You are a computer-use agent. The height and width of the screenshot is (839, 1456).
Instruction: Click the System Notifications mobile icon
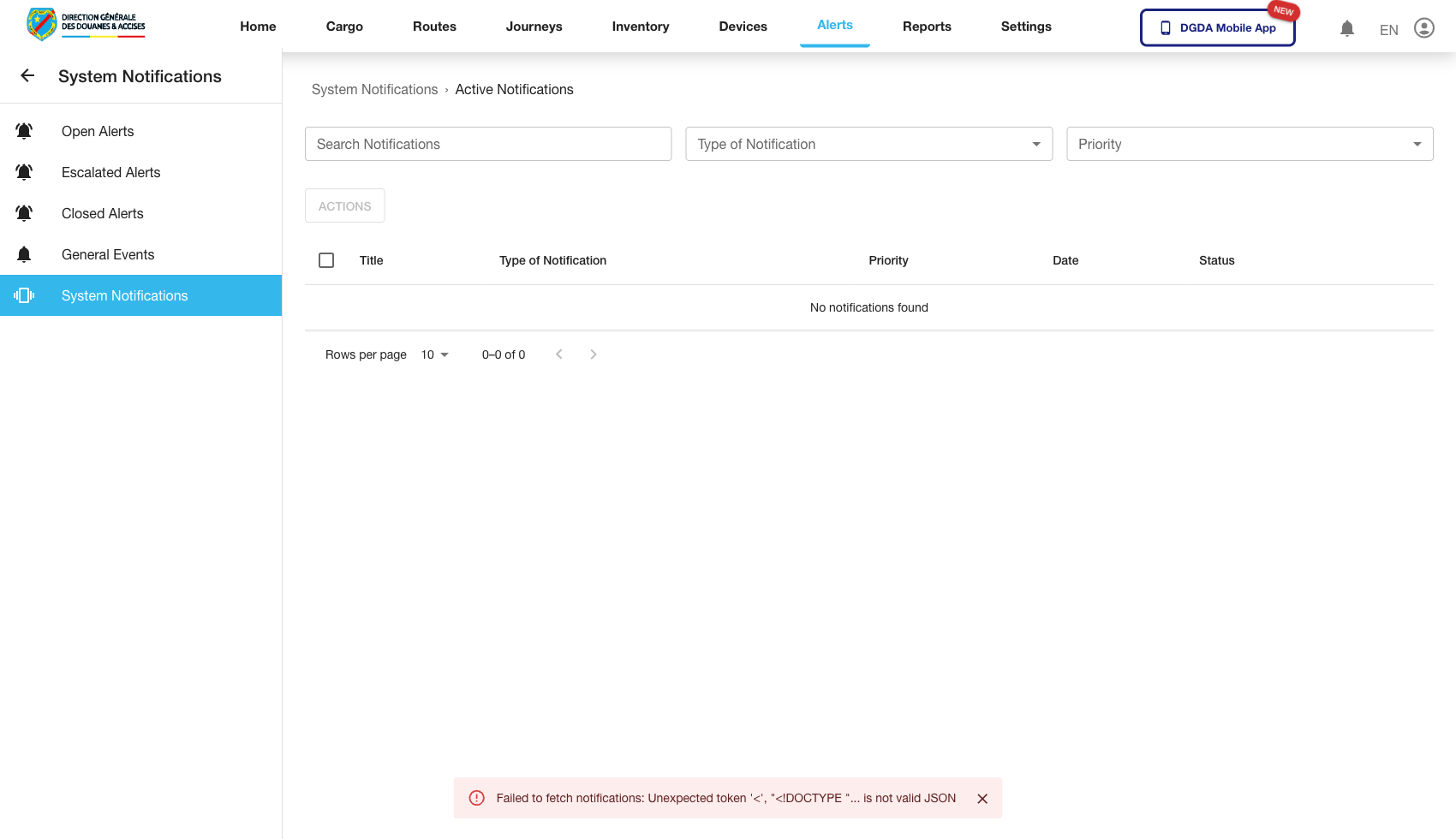(x=24, y=295)
